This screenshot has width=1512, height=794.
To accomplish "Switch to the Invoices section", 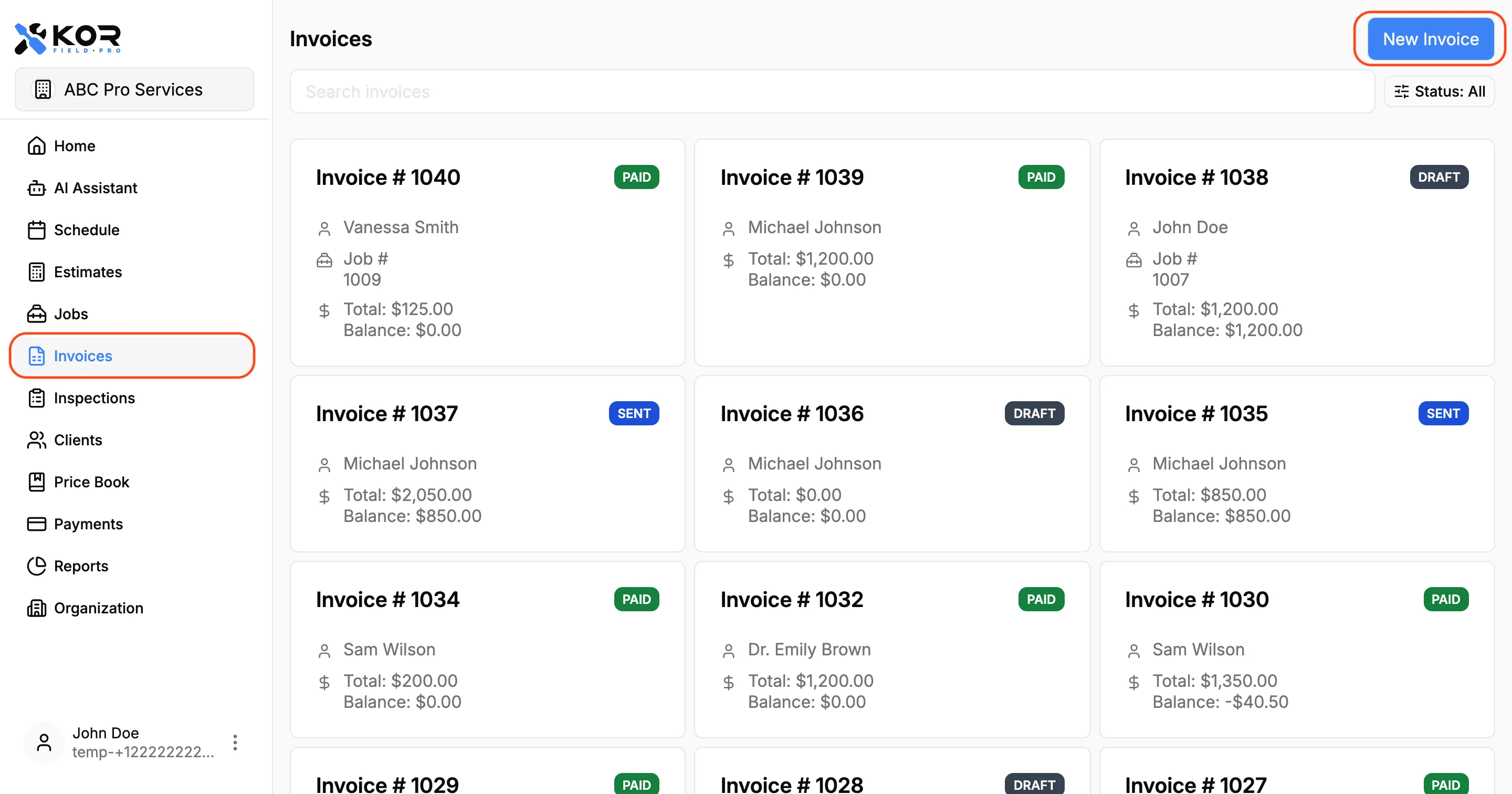I will [x=83, y=356].
